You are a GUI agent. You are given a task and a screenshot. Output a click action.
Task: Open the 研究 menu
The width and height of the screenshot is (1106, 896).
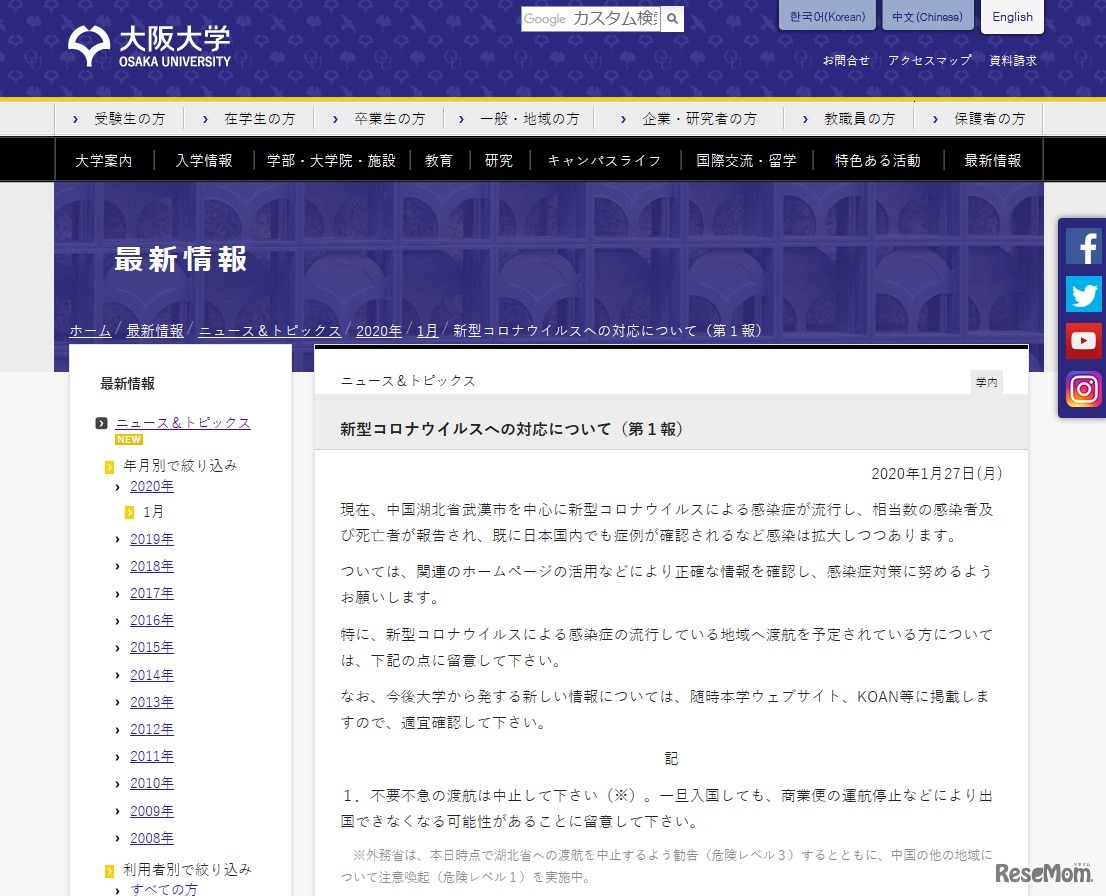(x=498, y=159)
